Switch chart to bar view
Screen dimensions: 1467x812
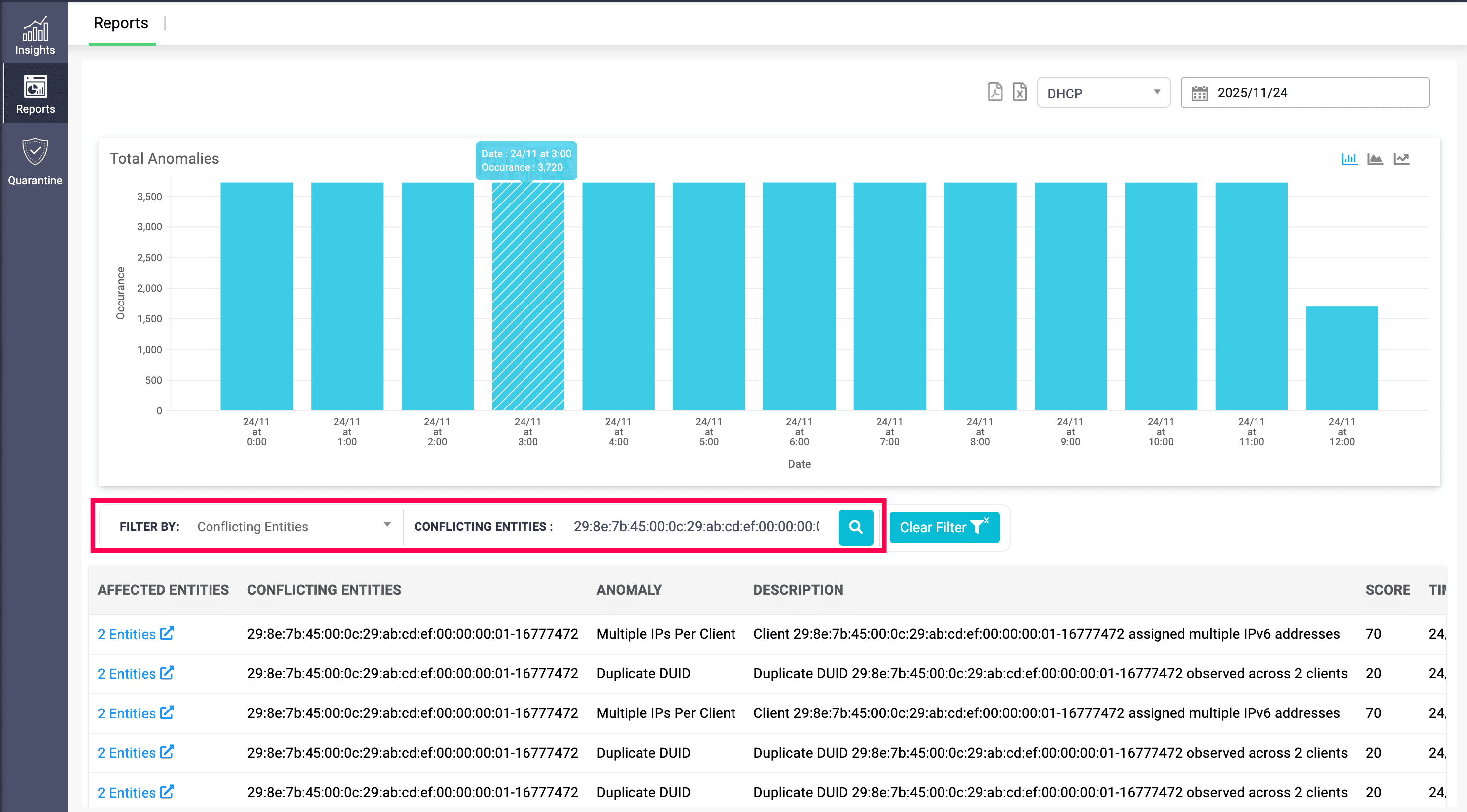pos(1349,159)
